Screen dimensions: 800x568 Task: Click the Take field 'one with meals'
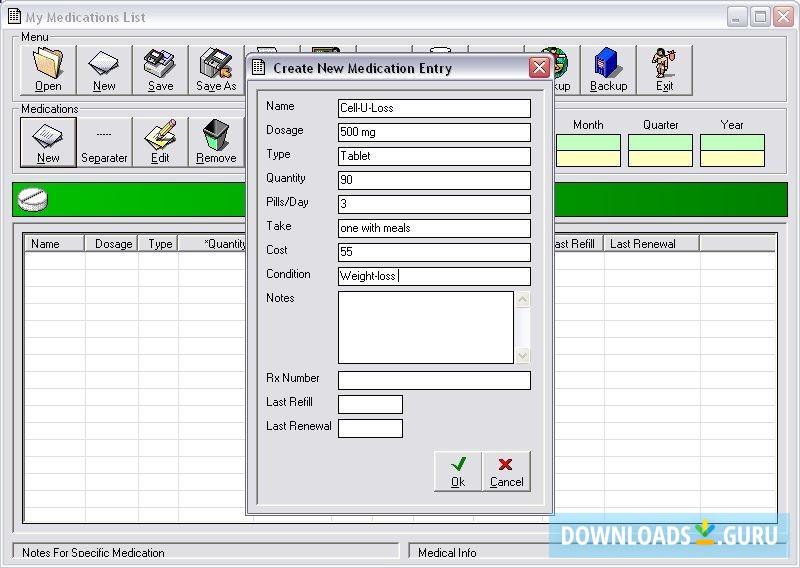tap(434, 228)
